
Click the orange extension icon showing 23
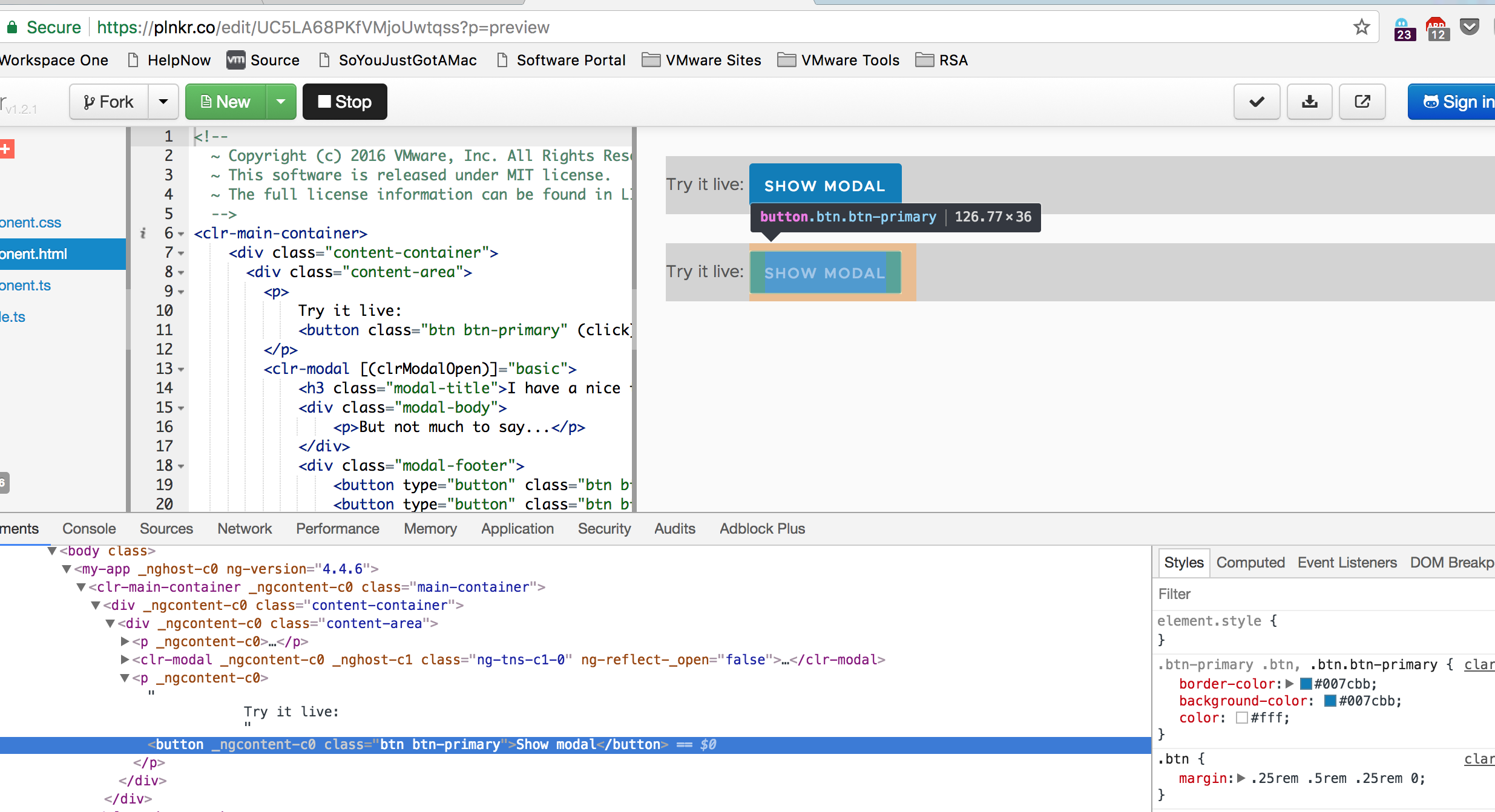(x=1404, y=27)
